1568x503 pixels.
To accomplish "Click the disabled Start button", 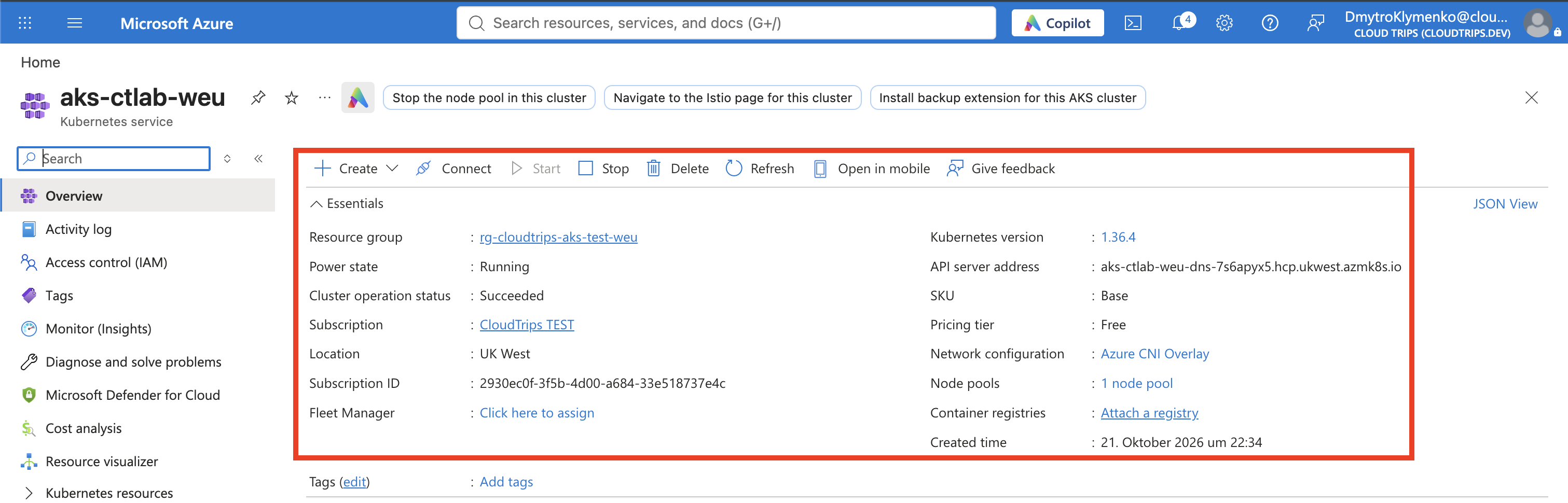I will 535,169.
